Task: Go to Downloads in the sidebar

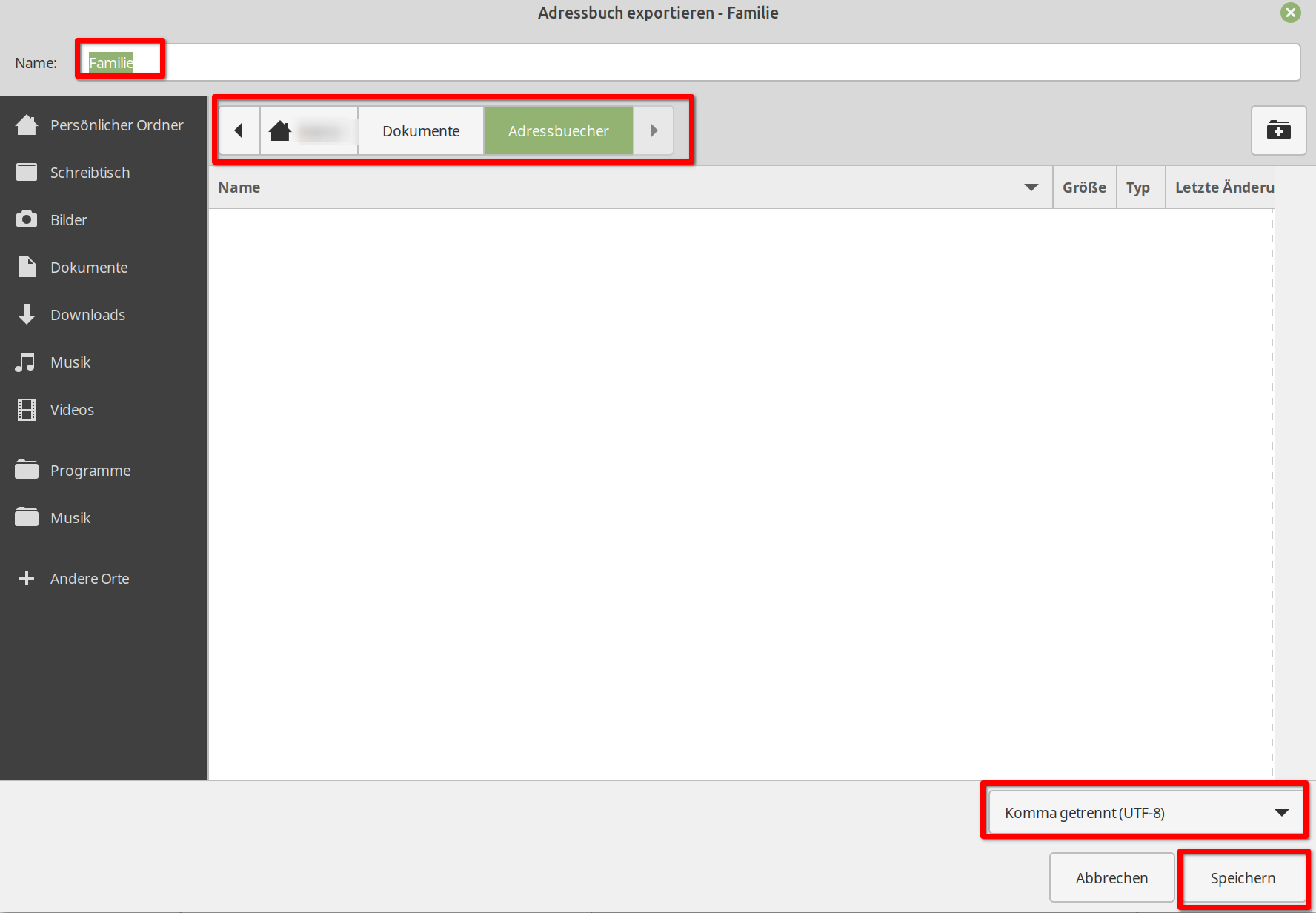Action: coord(87,315)
